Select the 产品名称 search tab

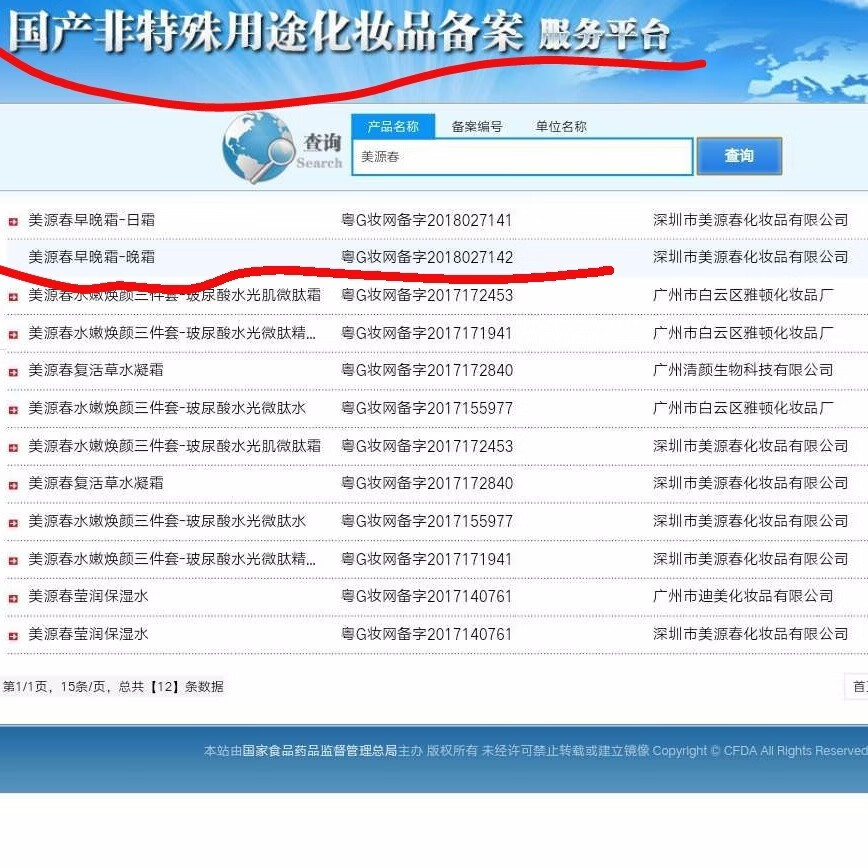point(393,127)
